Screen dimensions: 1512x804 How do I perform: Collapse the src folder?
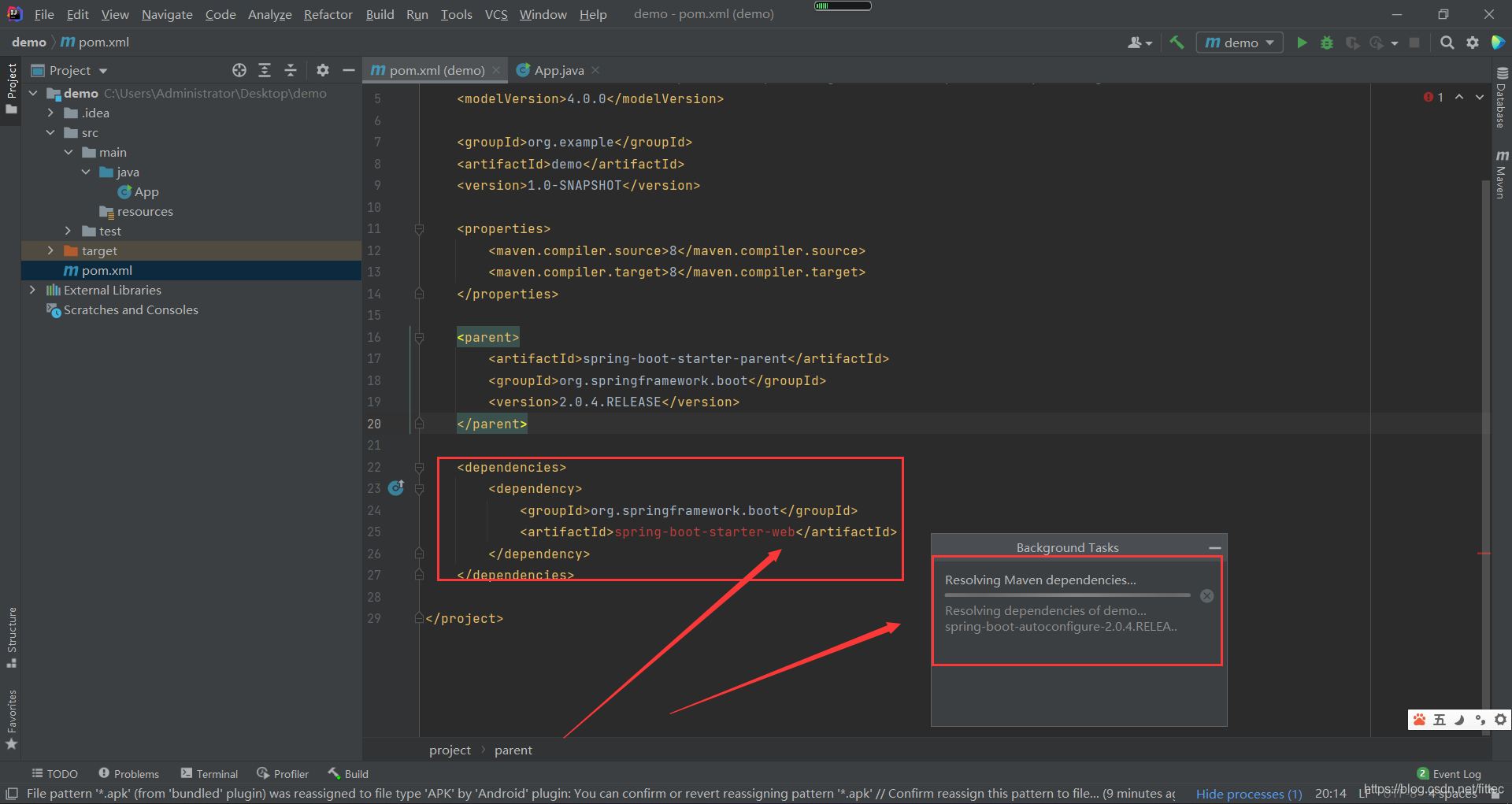click(x=50, y=132)
